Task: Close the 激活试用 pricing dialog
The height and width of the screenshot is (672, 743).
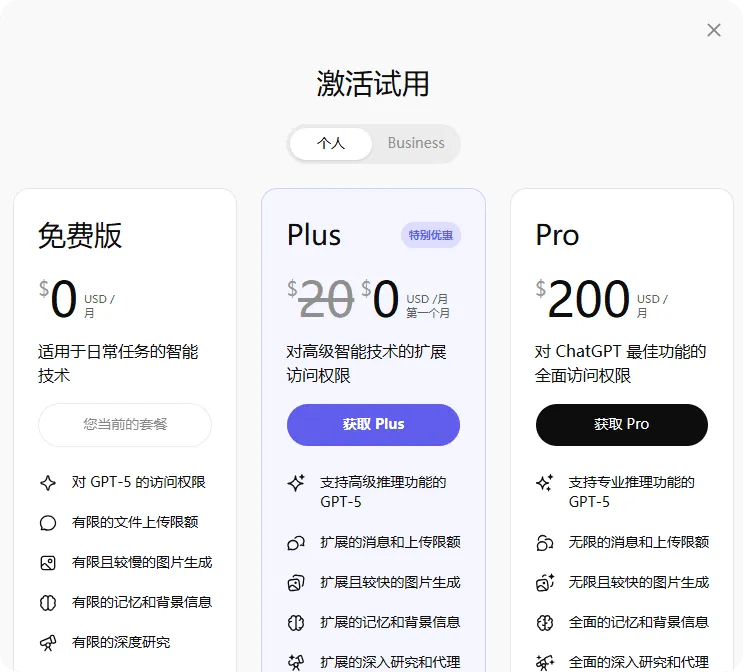Action: 714,30
